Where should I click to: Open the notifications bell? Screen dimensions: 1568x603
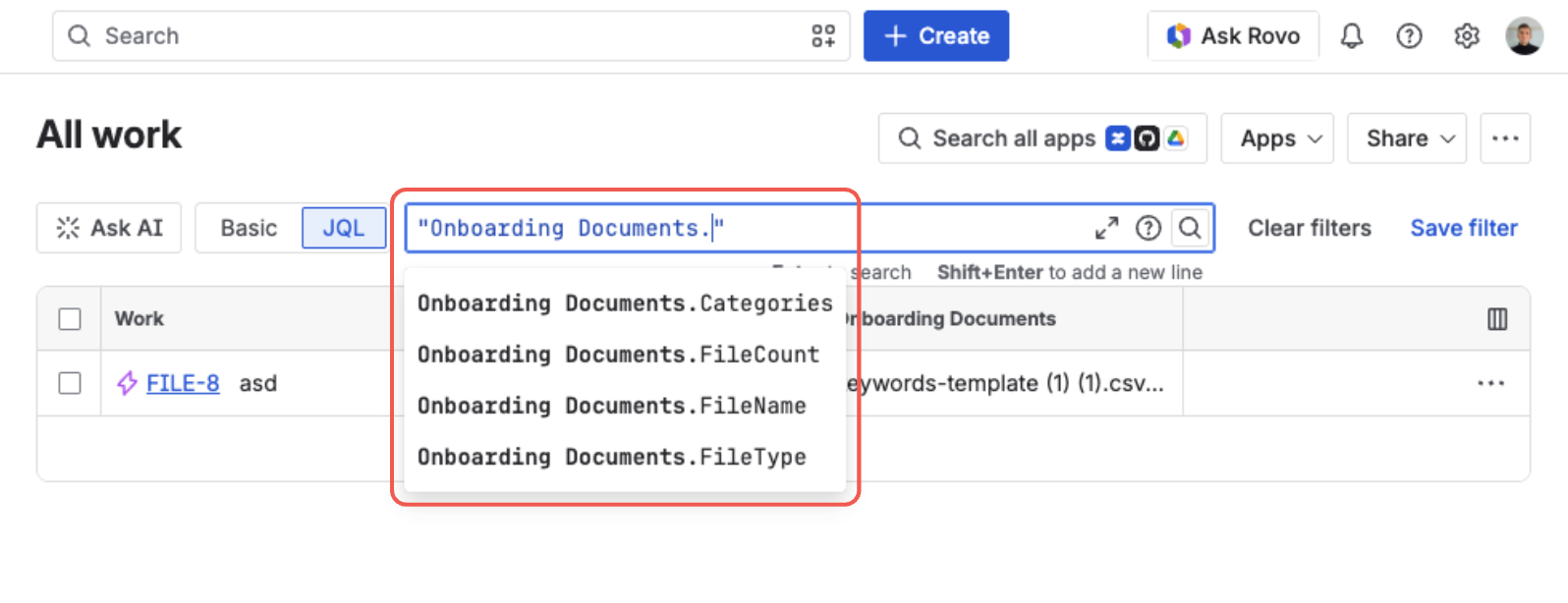(x=1352, y=36)
